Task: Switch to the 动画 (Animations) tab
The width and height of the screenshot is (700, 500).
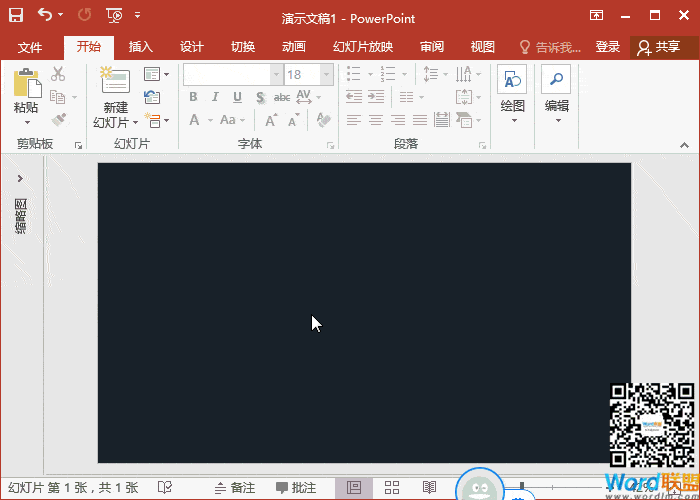Action: point(293,47)
